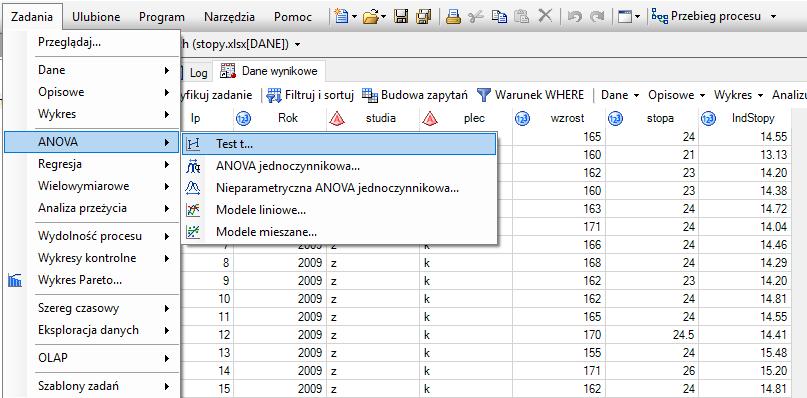Click the stopa column header
807x398 pixels.
652,118
